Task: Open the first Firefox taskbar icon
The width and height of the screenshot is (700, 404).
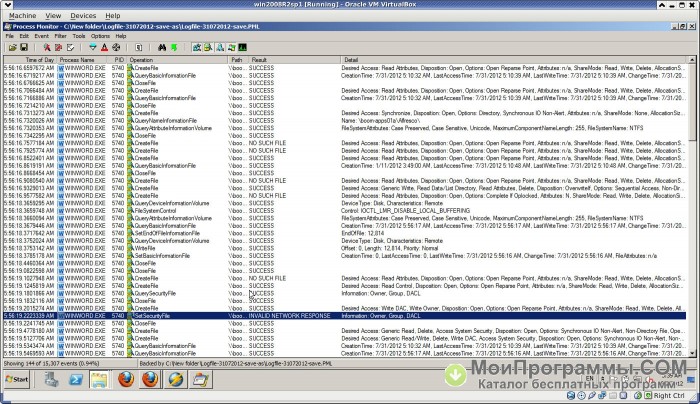Action: click(x=126, y=380)
